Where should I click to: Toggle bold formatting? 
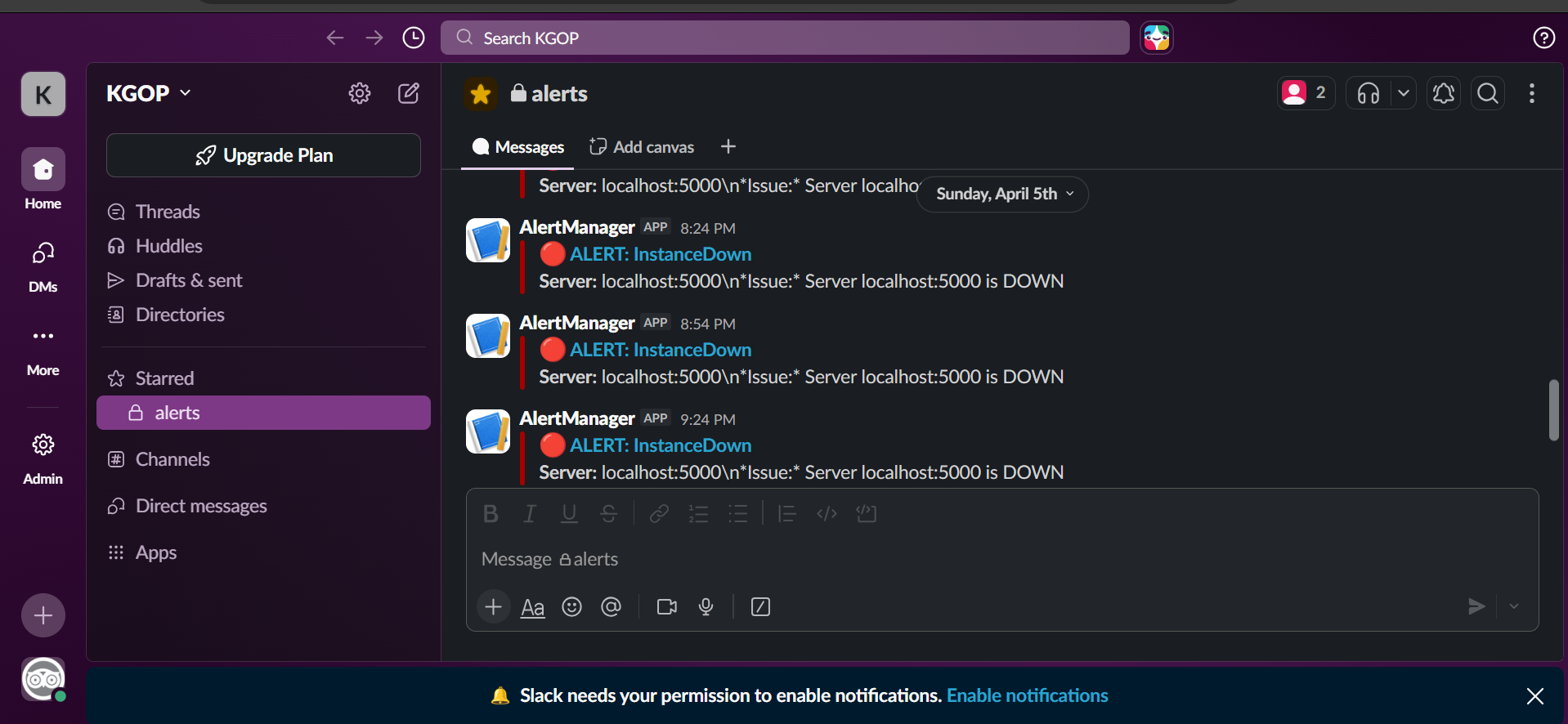(x=491, y=513)
